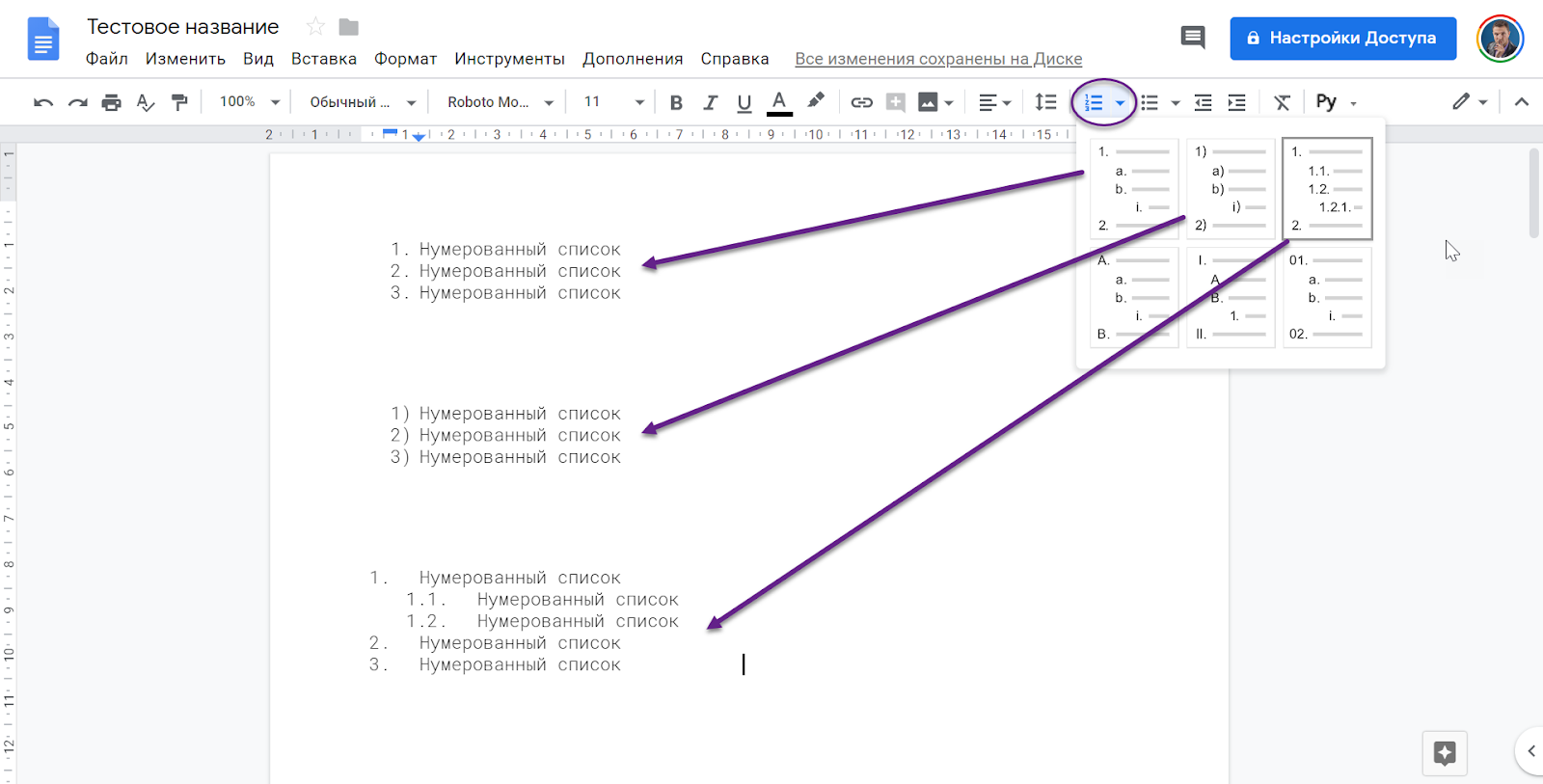
Task: Open the 100% zoom dropdown
Action: 249,102
